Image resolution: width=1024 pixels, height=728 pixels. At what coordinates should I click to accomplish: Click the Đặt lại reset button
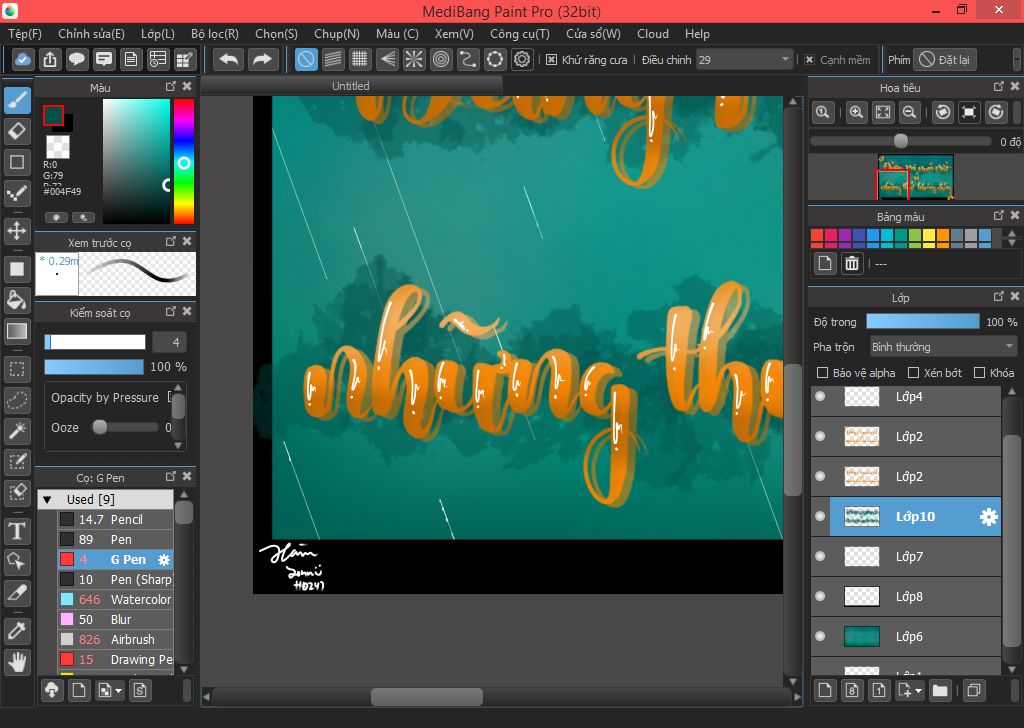point(944,59)
